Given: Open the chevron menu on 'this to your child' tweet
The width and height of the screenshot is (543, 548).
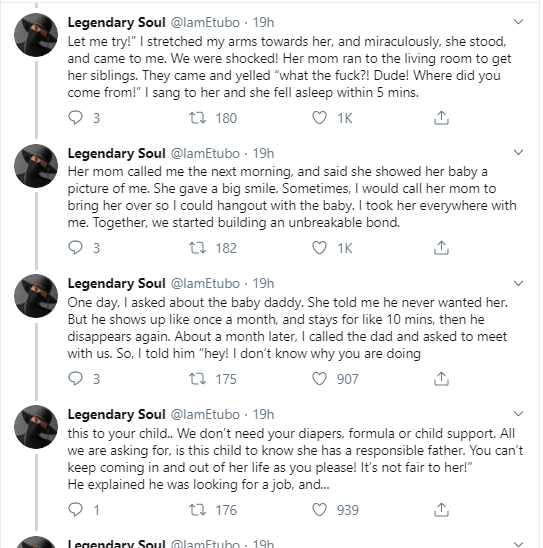Looking at the screenshot, I should pos(519,414).
